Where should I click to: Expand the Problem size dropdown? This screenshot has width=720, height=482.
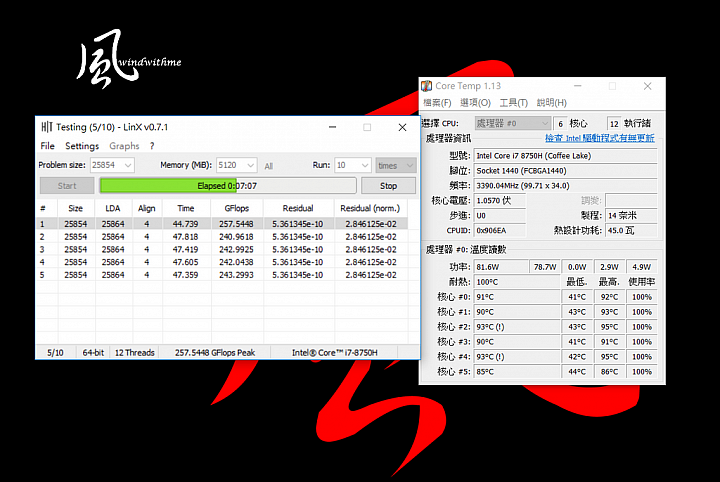tap(128, 165)
